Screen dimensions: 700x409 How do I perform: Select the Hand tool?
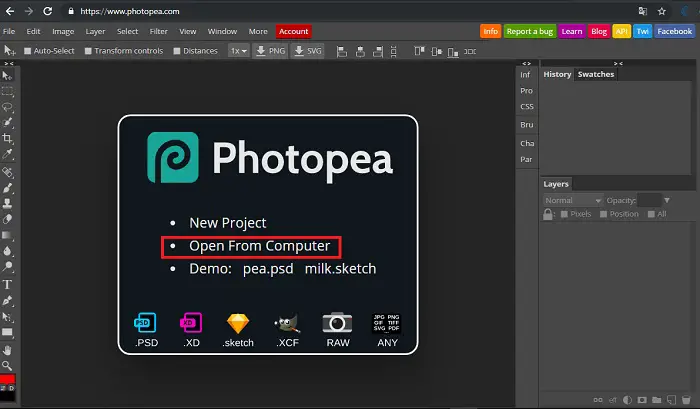click(x=8, y=350)
